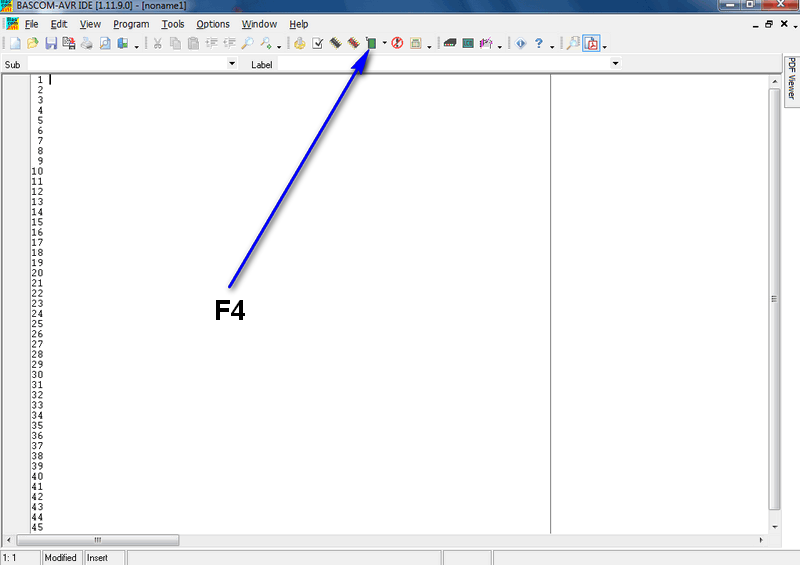Click the green chip programmer icon (F4)
The height and width of the screenshot is (565, 800).
(371, 43)
